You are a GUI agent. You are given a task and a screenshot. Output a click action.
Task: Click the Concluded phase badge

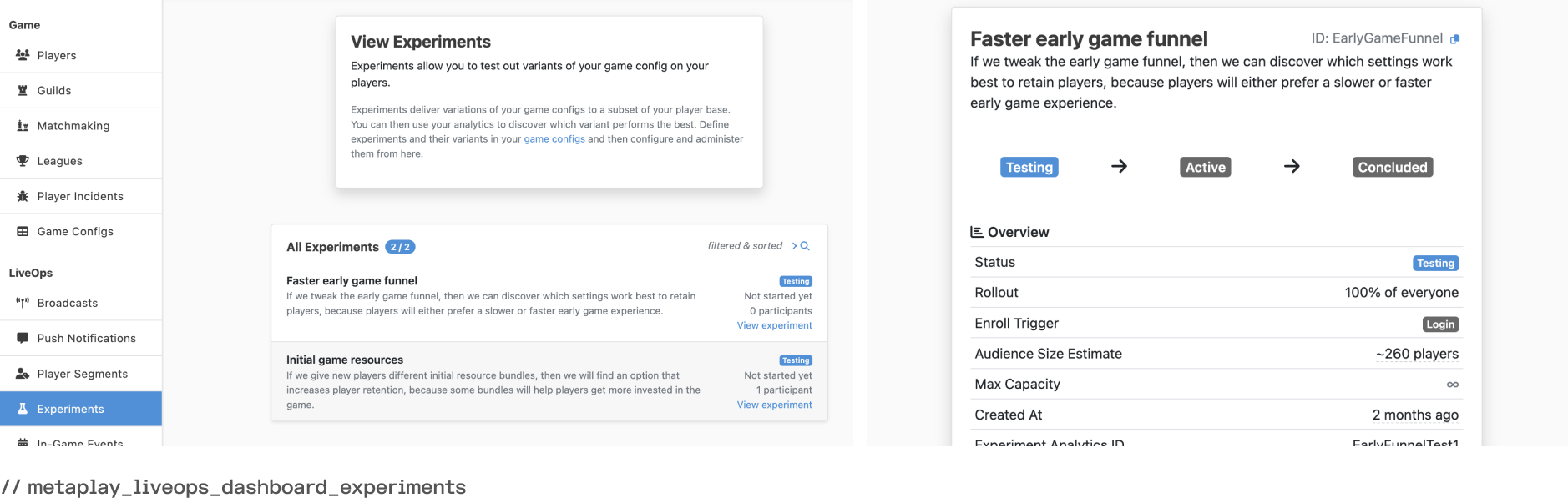[1392, 167]
